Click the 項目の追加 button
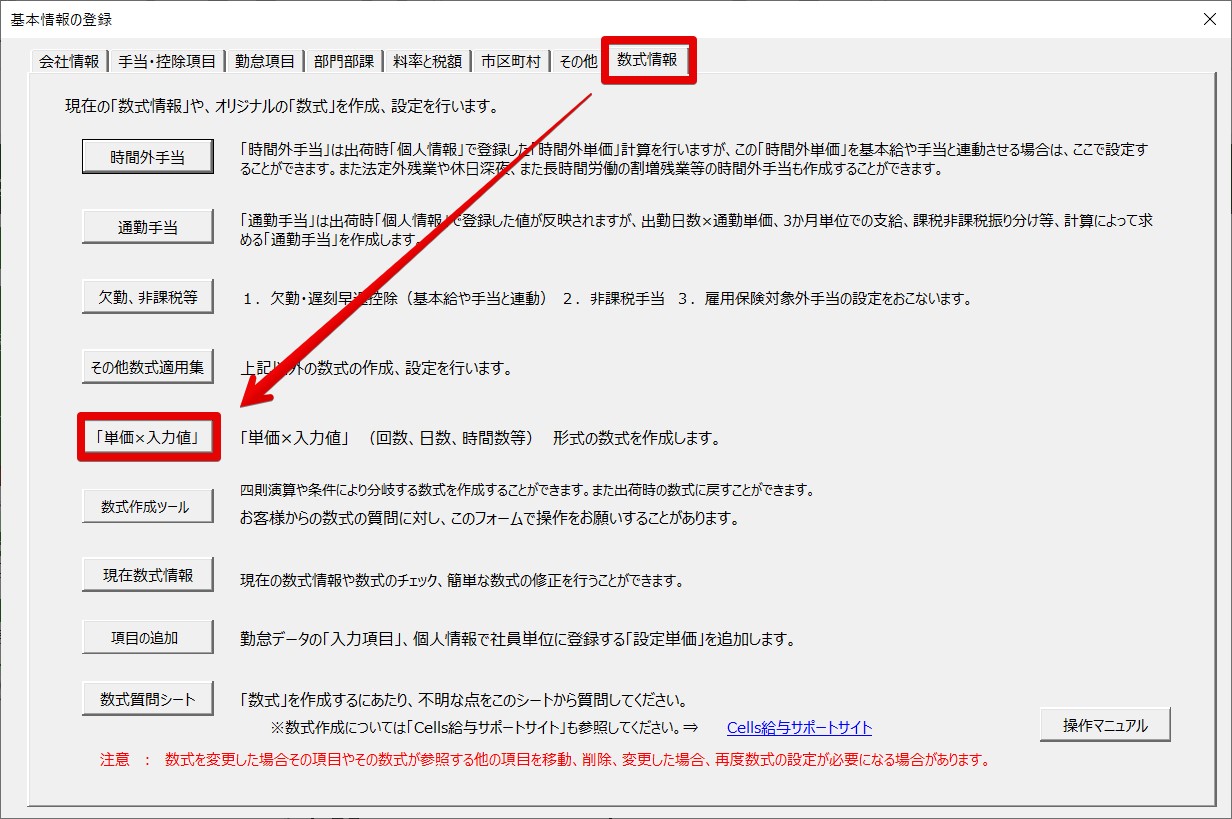 [147, 637]
